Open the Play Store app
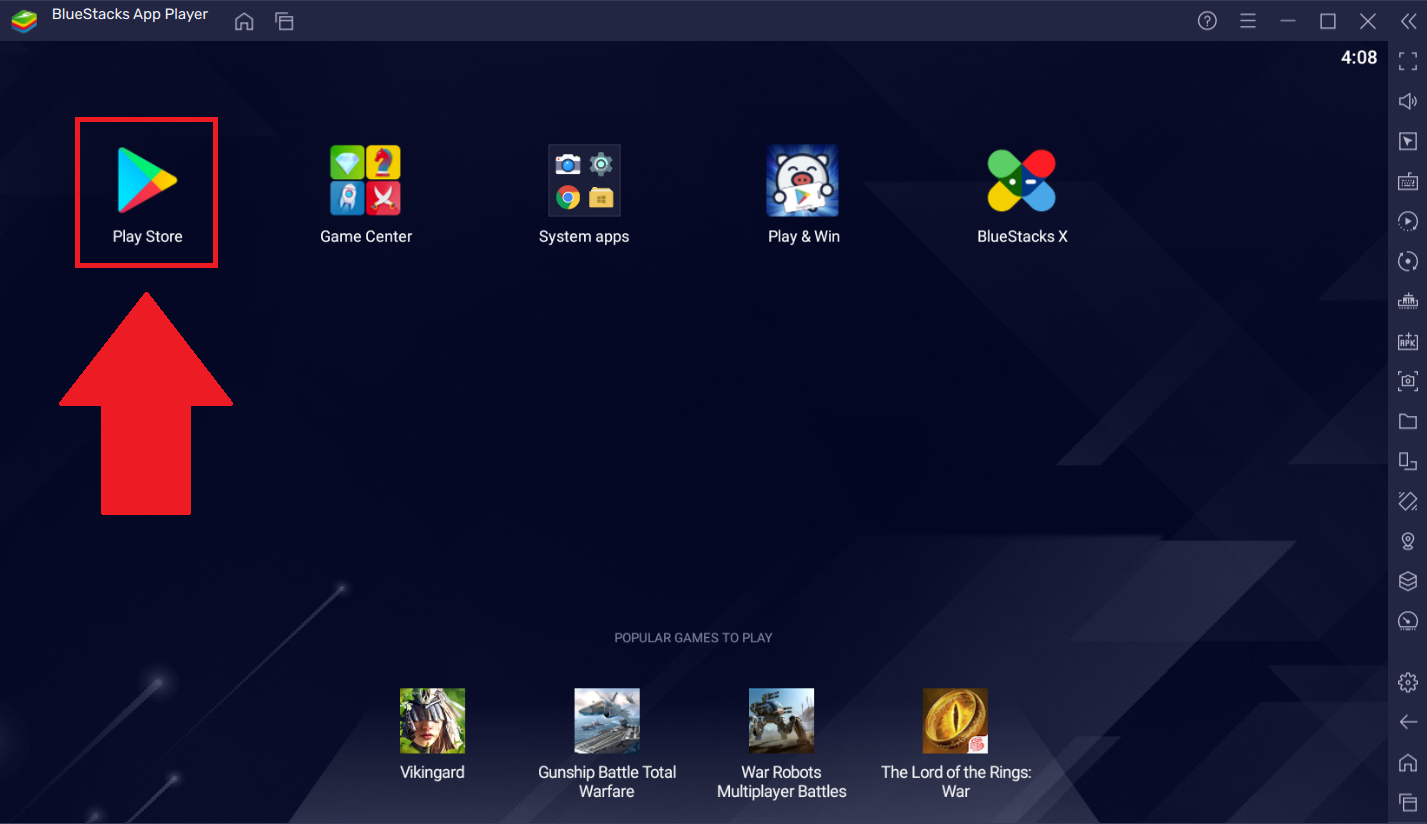Screen dimensions: 1427x824 coord(147,194)
